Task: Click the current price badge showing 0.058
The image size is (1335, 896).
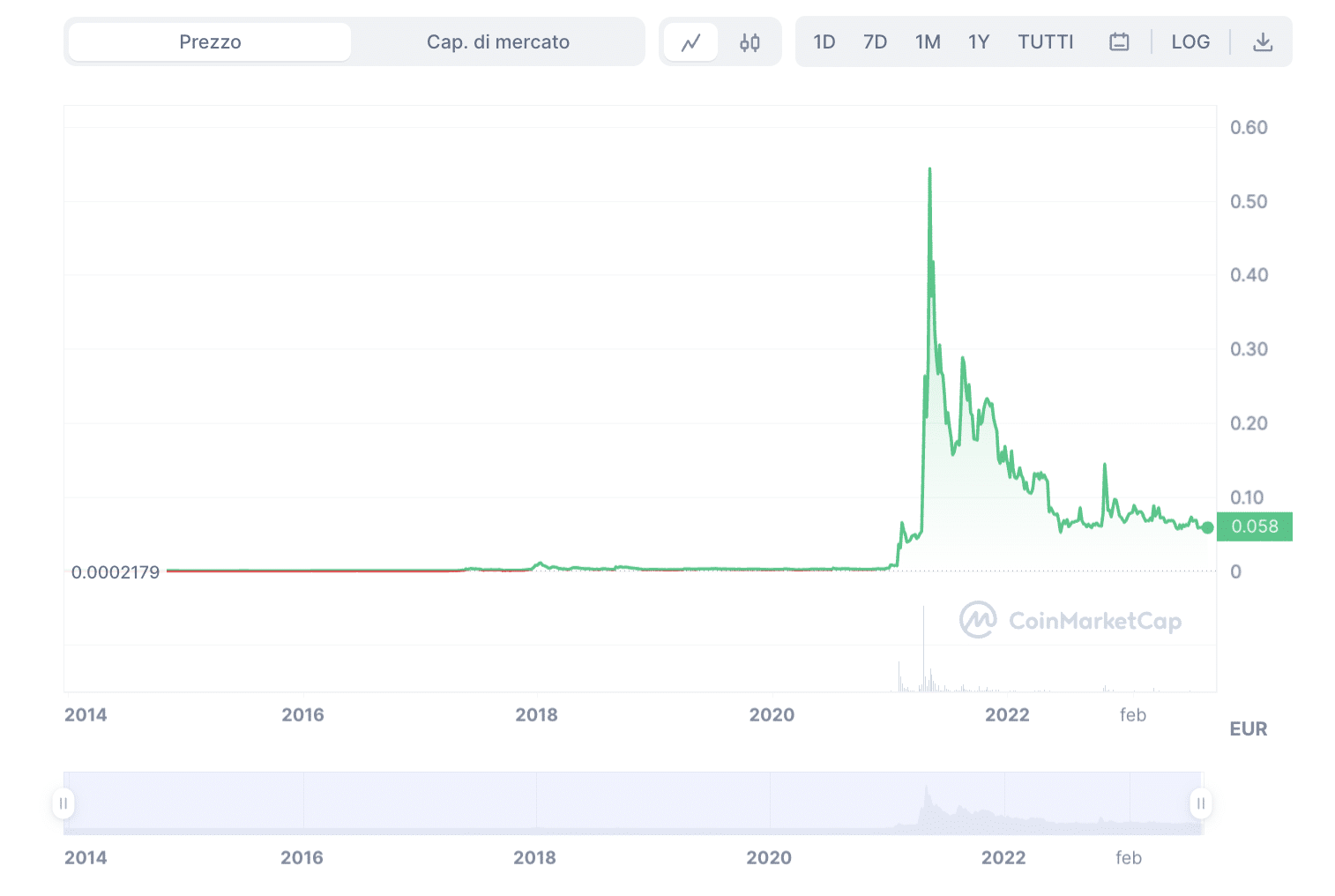Action: coord(1254,526)
